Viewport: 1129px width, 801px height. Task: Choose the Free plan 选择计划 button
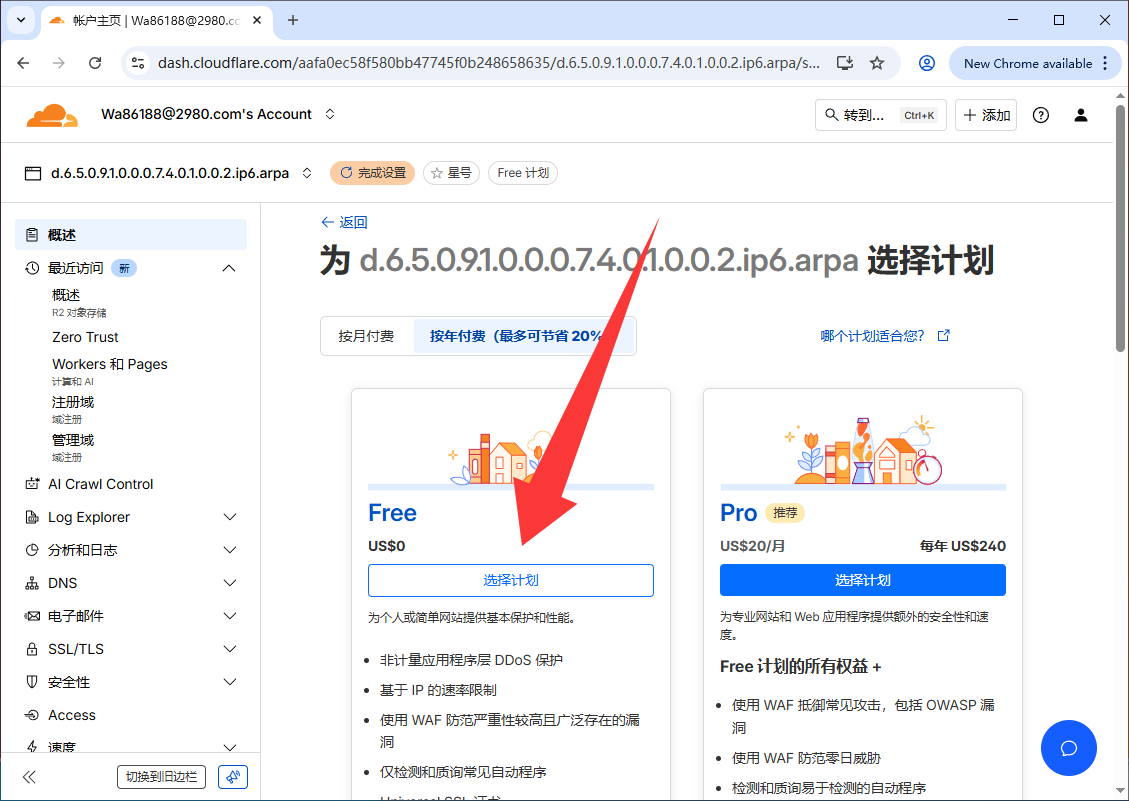pyautogui.click(x=510, y=580)
